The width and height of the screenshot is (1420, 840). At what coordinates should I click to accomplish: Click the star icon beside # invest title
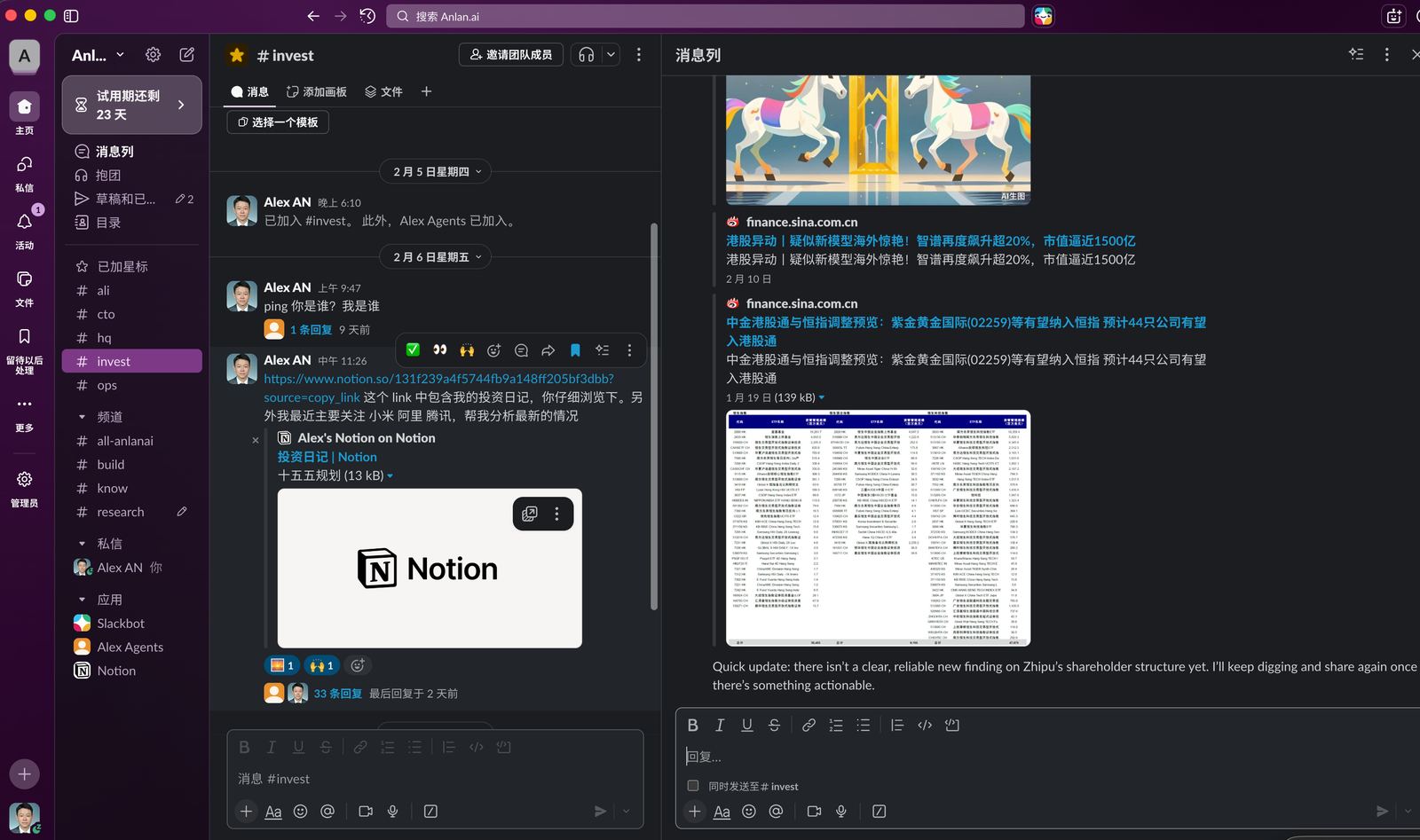237,55
